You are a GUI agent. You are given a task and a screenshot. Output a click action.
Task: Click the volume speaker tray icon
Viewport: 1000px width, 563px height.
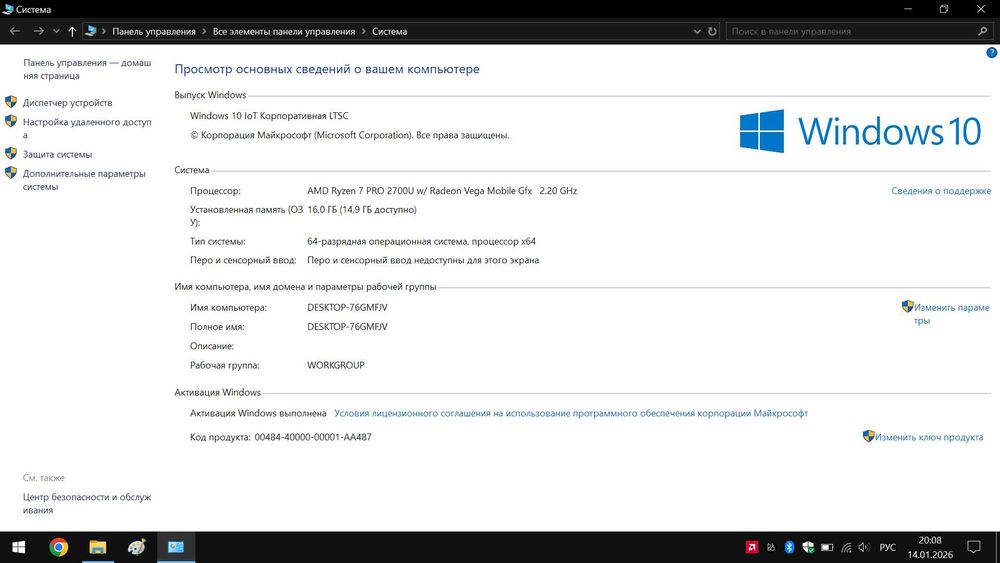pyautogui.click(x=864, y=547)
